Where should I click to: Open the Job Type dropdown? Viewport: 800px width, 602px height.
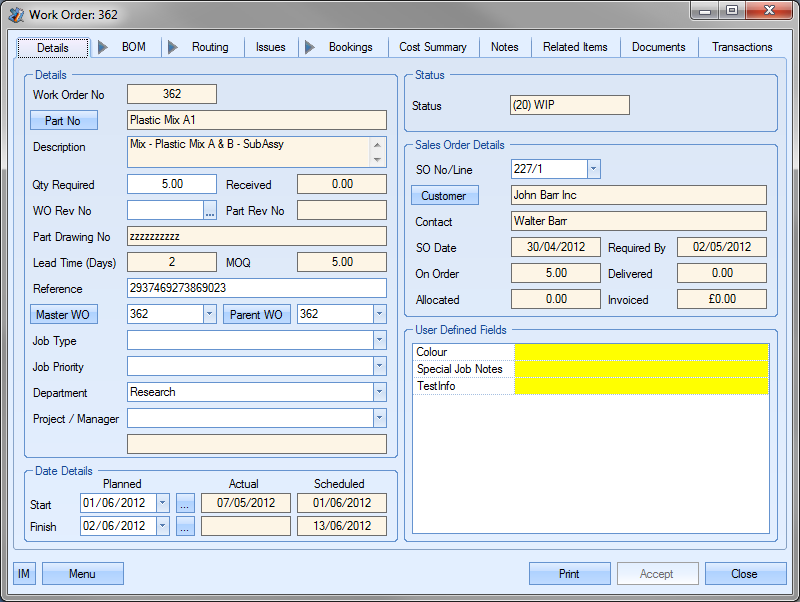point(379,340)
